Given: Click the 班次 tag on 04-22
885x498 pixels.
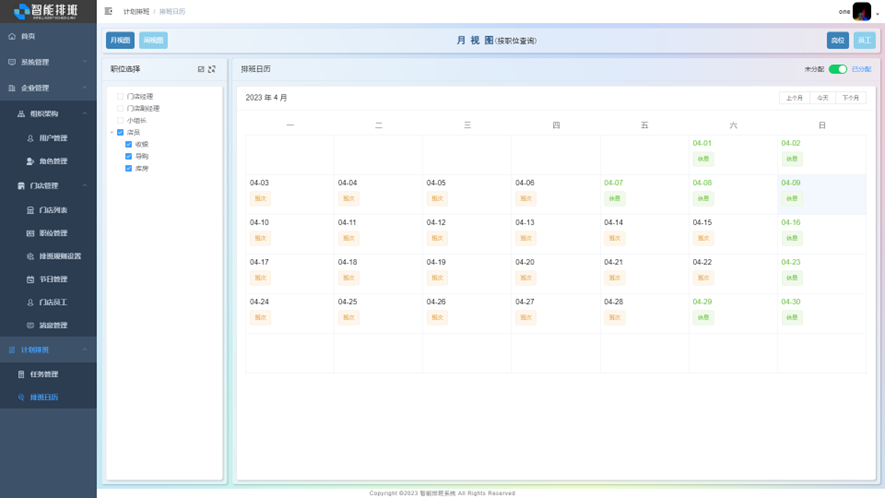Looking at the screenshot, I should pyautogui.click(x=703, y=277).
